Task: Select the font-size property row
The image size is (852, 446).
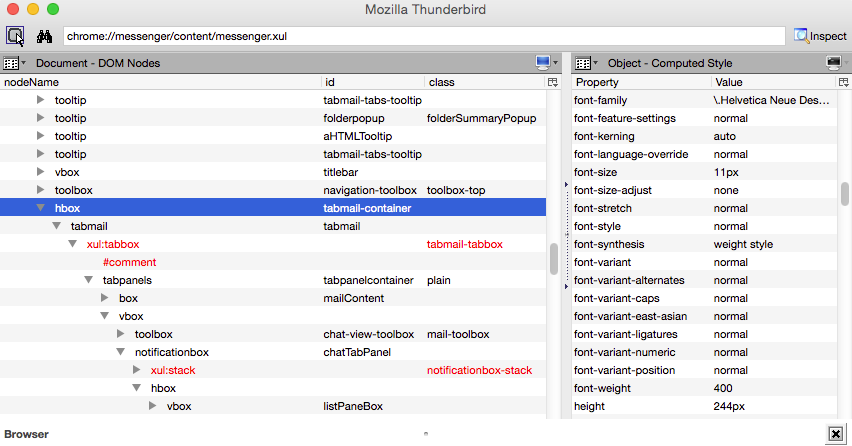Action: tap(704, 172)
